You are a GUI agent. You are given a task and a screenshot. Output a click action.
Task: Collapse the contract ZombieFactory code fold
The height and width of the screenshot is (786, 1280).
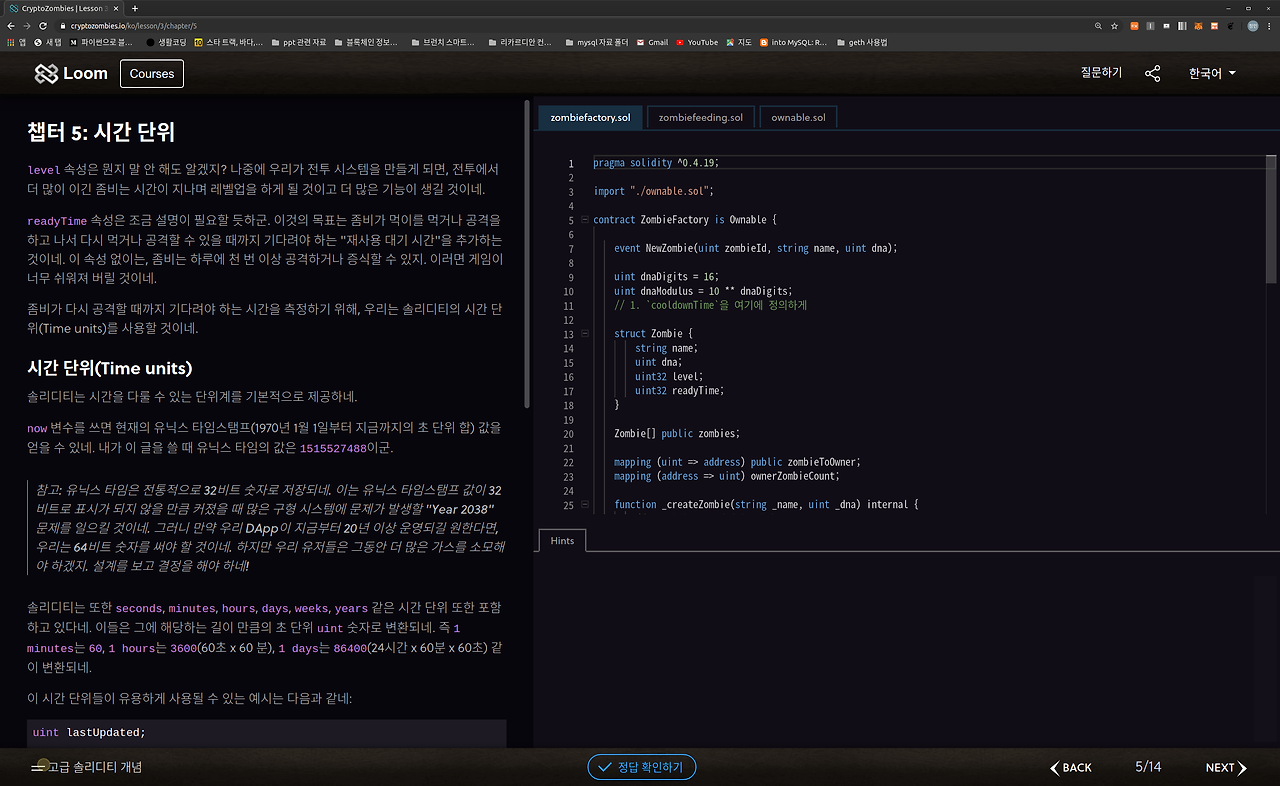pyautogui.click(x=585, y=220)
